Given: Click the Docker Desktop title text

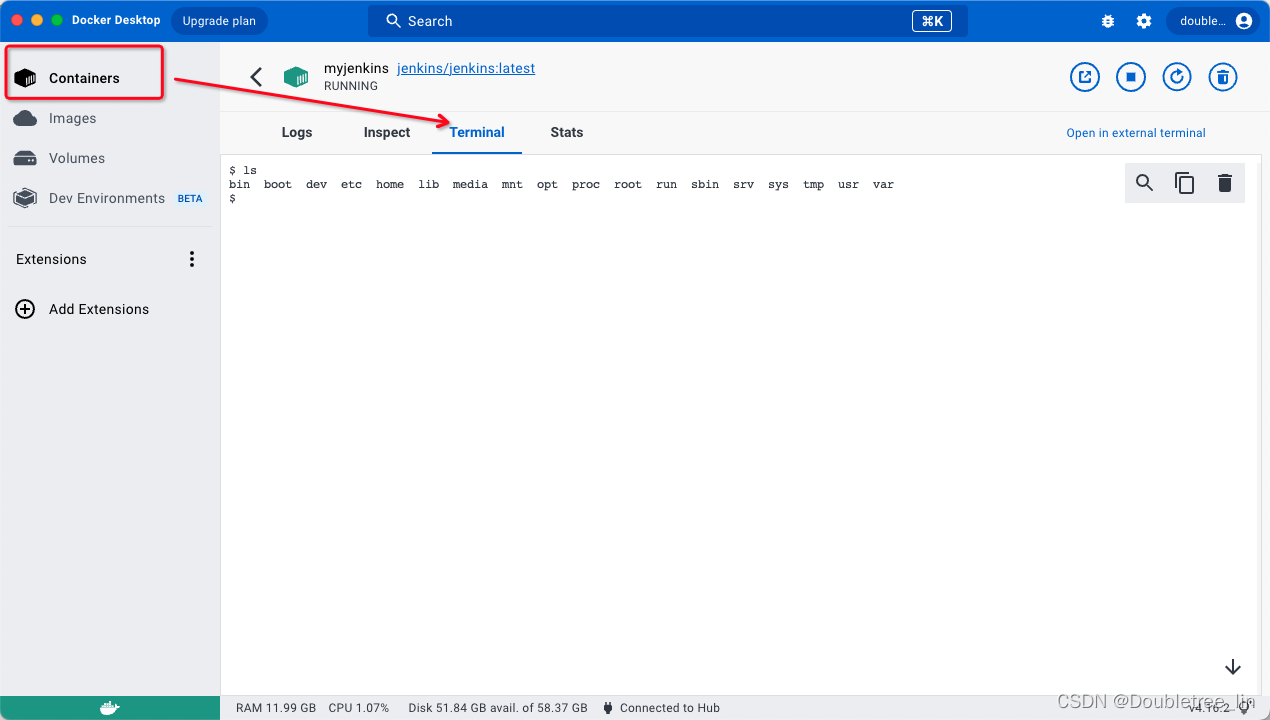Looking at the screenshot, I should [x=116, y=20].
